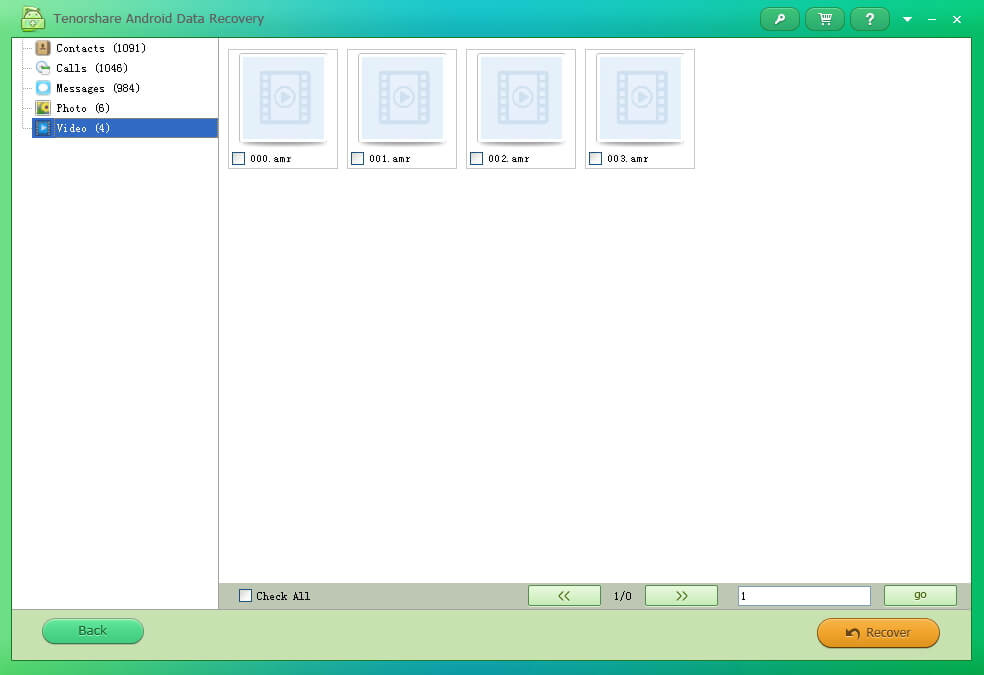Minimize the Tenorshare window
Screen dimensions: 984x675
(x=932, y=19)
